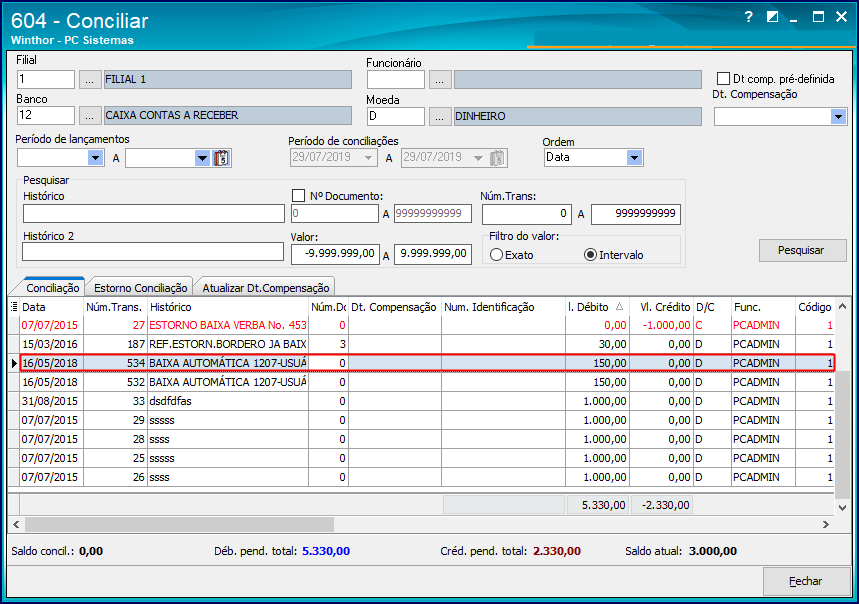Select the Exato radio option
Viewport: 859px width, 604px height.
pyautogui.click(x=496, y=255)
